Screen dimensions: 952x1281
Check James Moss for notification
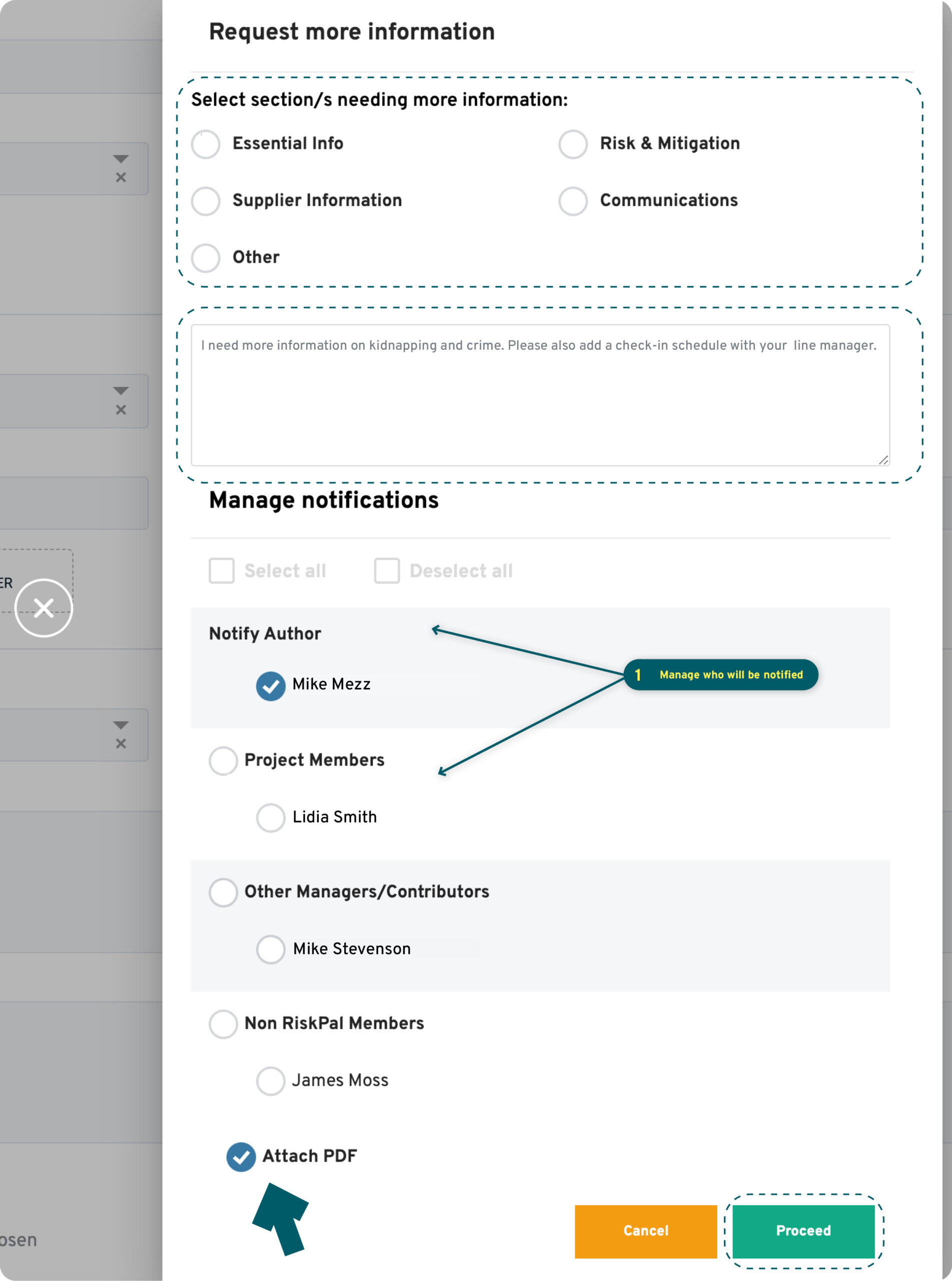point(270,1080)
